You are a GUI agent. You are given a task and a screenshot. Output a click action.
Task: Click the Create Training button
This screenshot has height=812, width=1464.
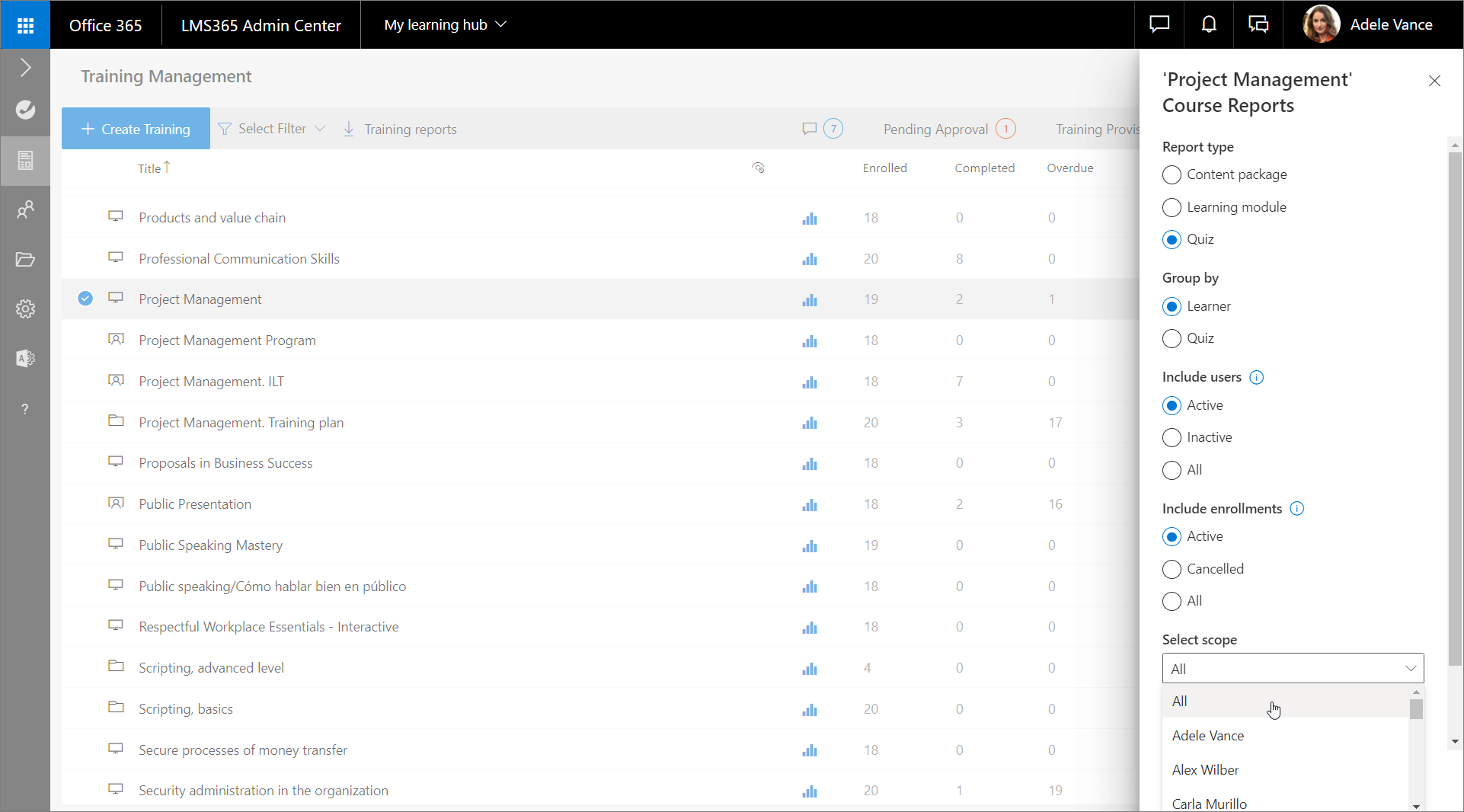[x=136, y=129]
